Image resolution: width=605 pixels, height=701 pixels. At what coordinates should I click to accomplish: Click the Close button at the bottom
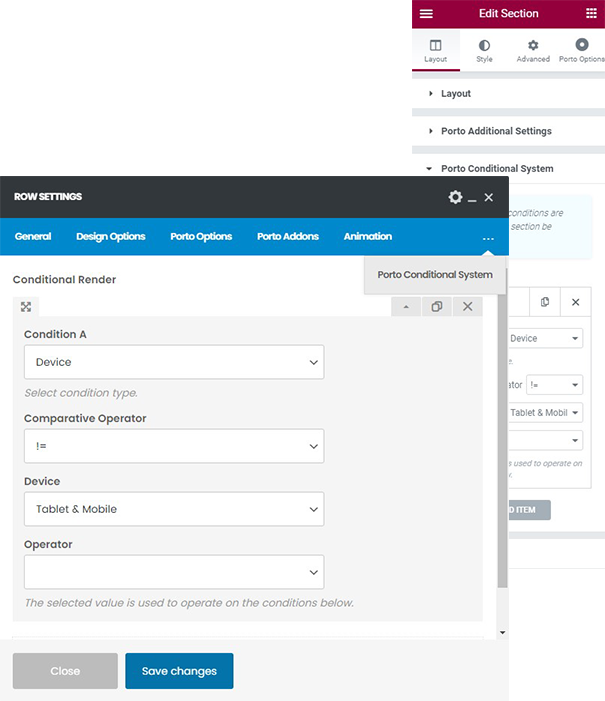[x=65, y=671]
